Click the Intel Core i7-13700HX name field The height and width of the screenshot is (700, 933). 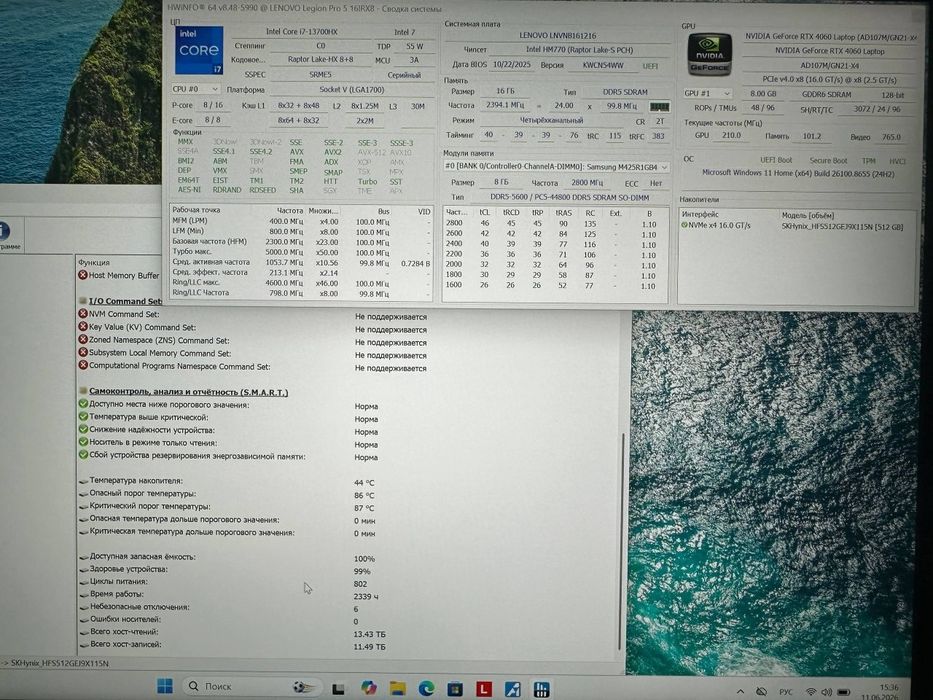coord(319,32)
